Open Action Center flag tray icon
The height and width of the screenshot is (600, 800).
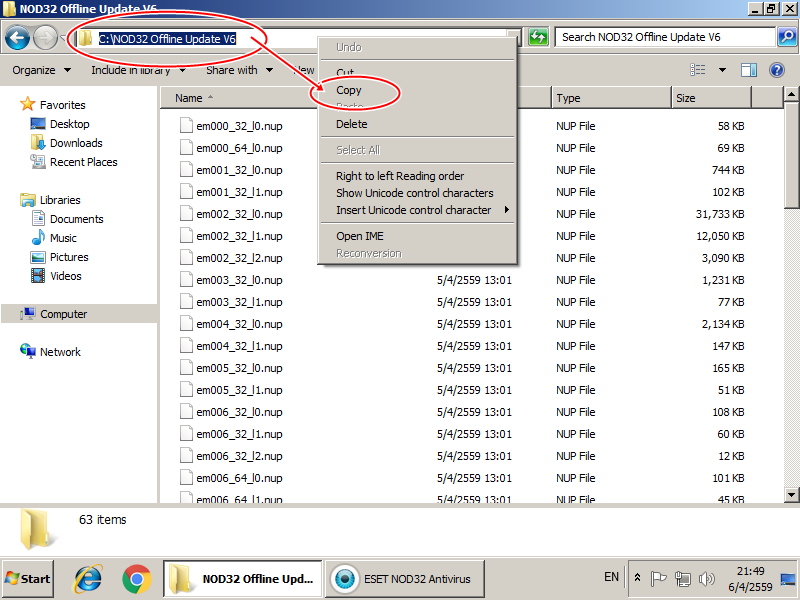coord(658,579)
